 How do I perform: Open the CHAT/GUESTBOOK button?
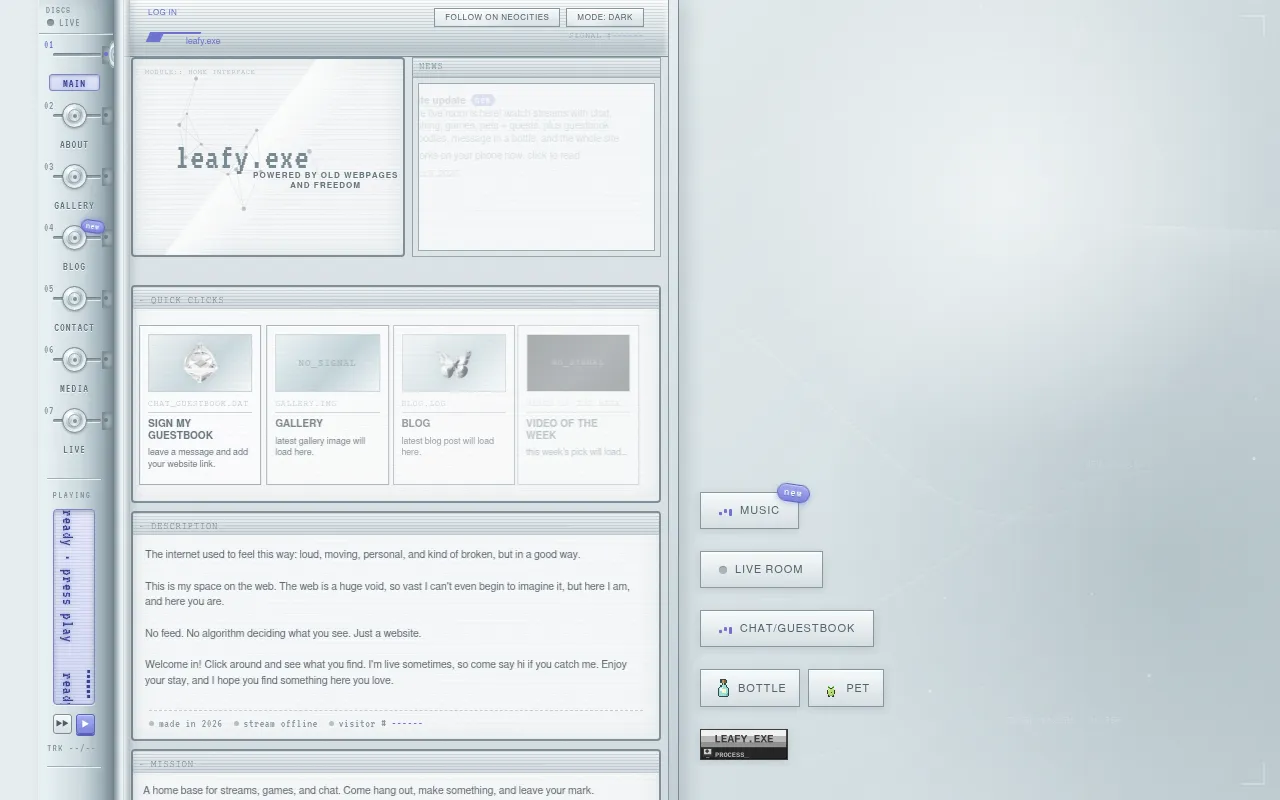click(787, 628)
